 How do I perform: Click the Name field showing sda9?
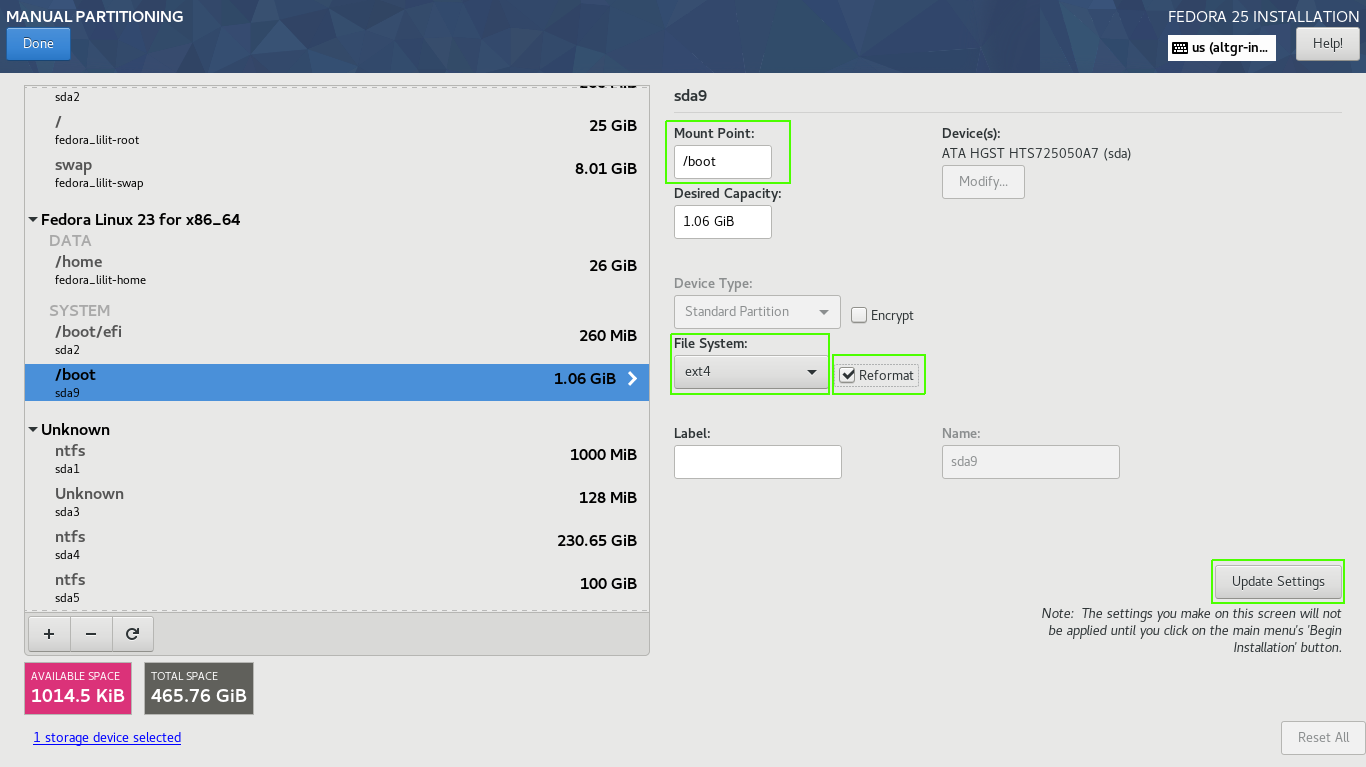pyautogui.click(x=1031, y=462)
